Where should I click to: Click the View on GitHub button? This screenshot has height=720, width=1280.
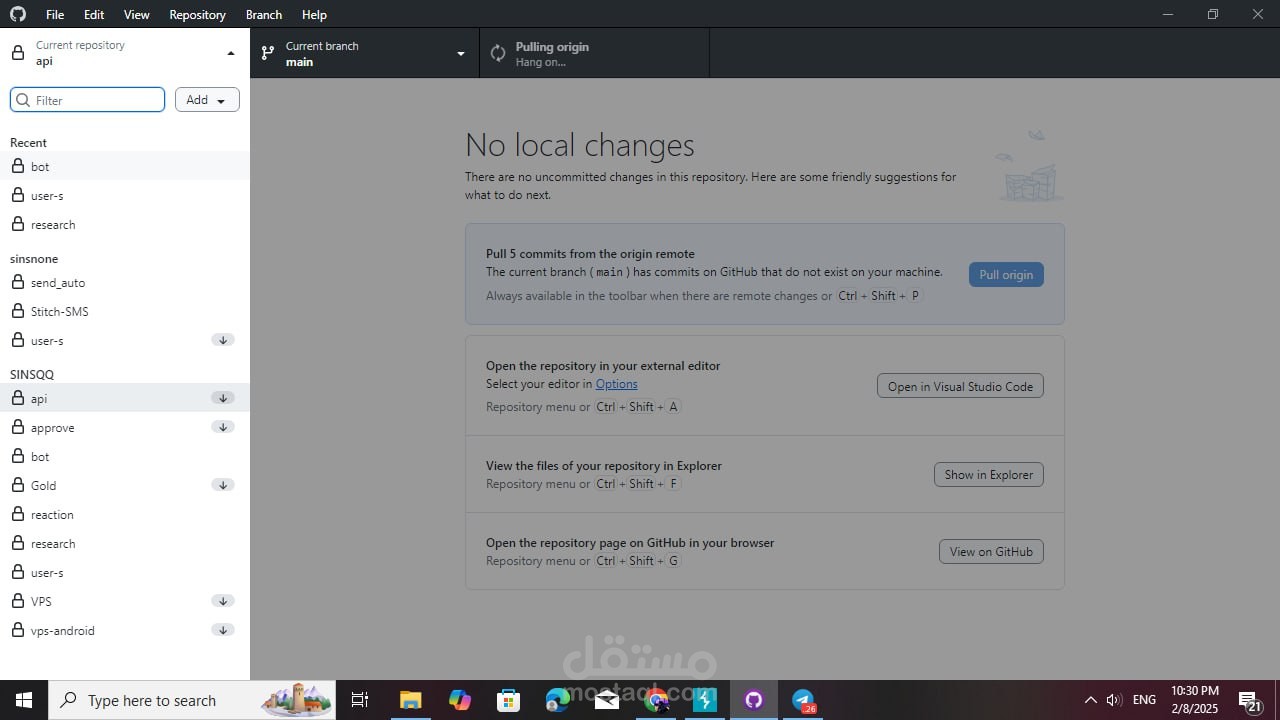(991, 551)
